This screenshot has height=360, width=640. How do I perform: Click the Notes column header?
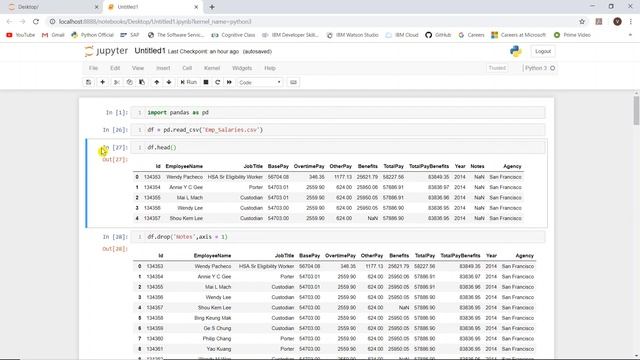point(477,167)
